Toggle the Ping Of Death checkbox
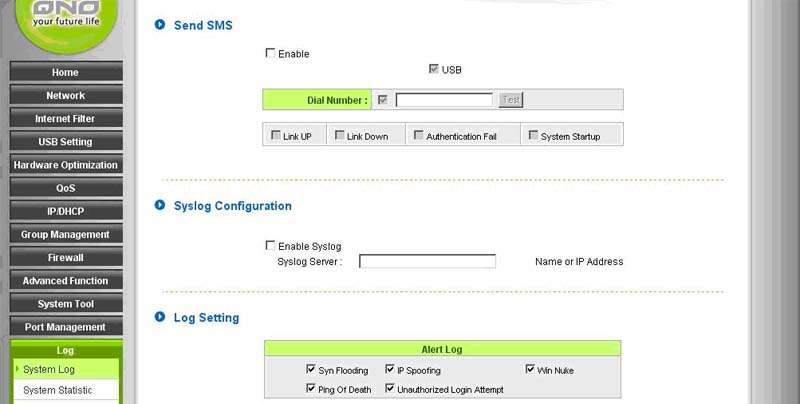Viewport: 800px width, 404px height. 311,386
